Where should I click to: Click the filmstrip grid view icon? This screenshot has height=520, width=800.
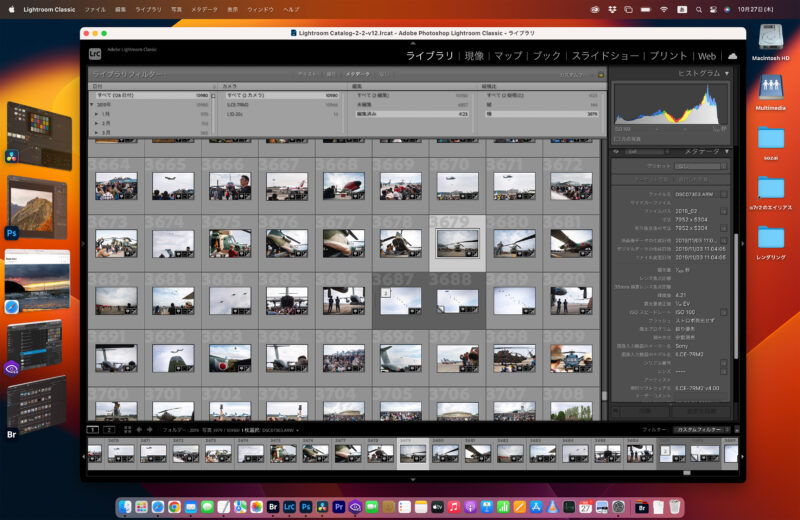127,430
